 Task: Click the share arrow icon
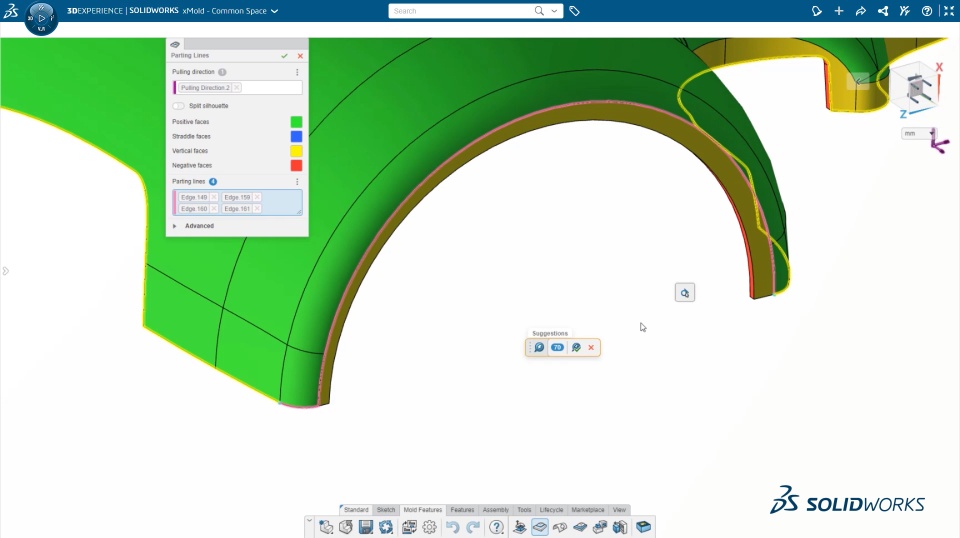click(861, 11)
